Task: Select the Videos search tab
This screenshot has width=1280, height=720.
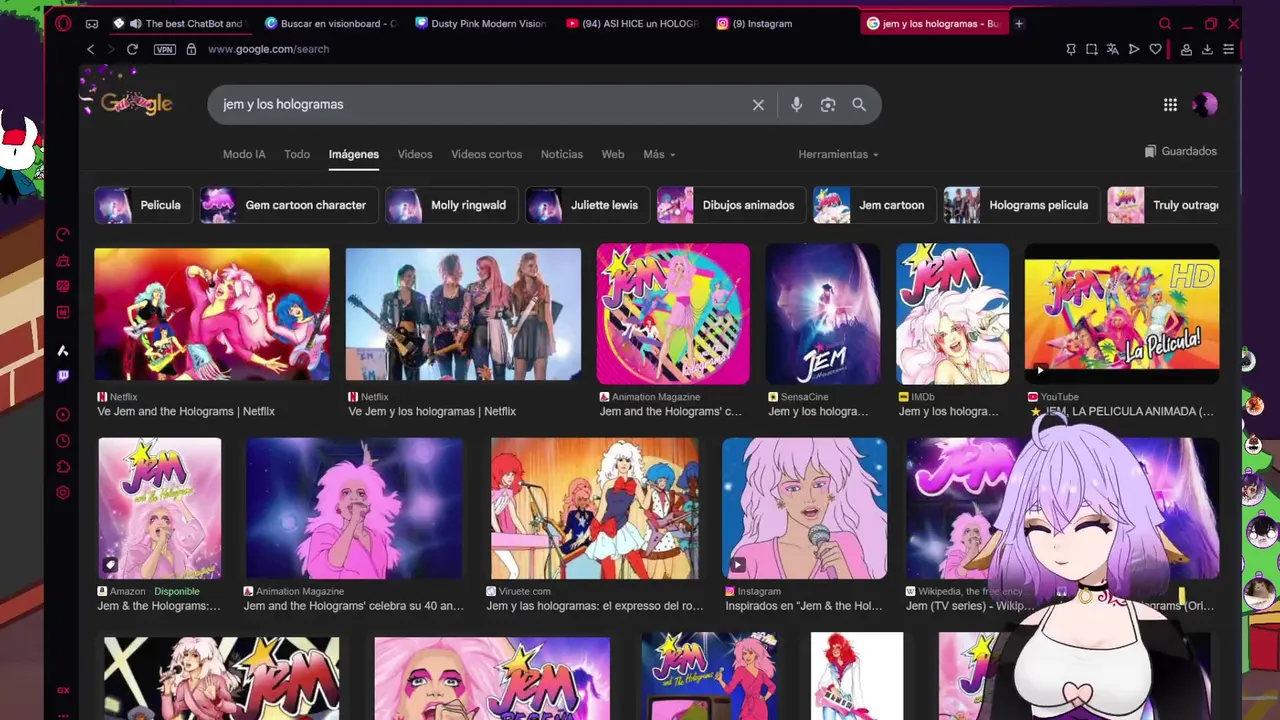Action: point(415,154)
